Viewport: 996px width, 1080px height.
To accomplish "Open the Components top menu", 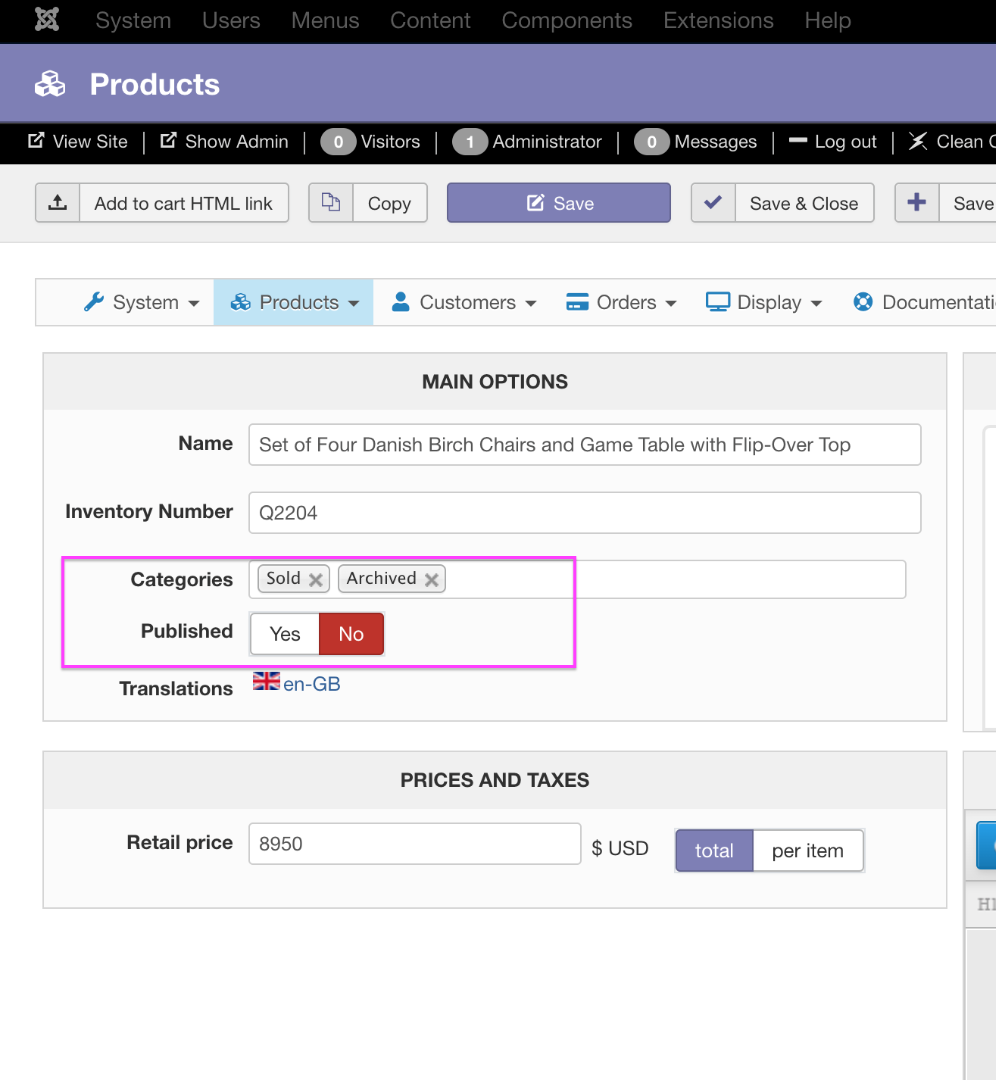I will [567, 20].
